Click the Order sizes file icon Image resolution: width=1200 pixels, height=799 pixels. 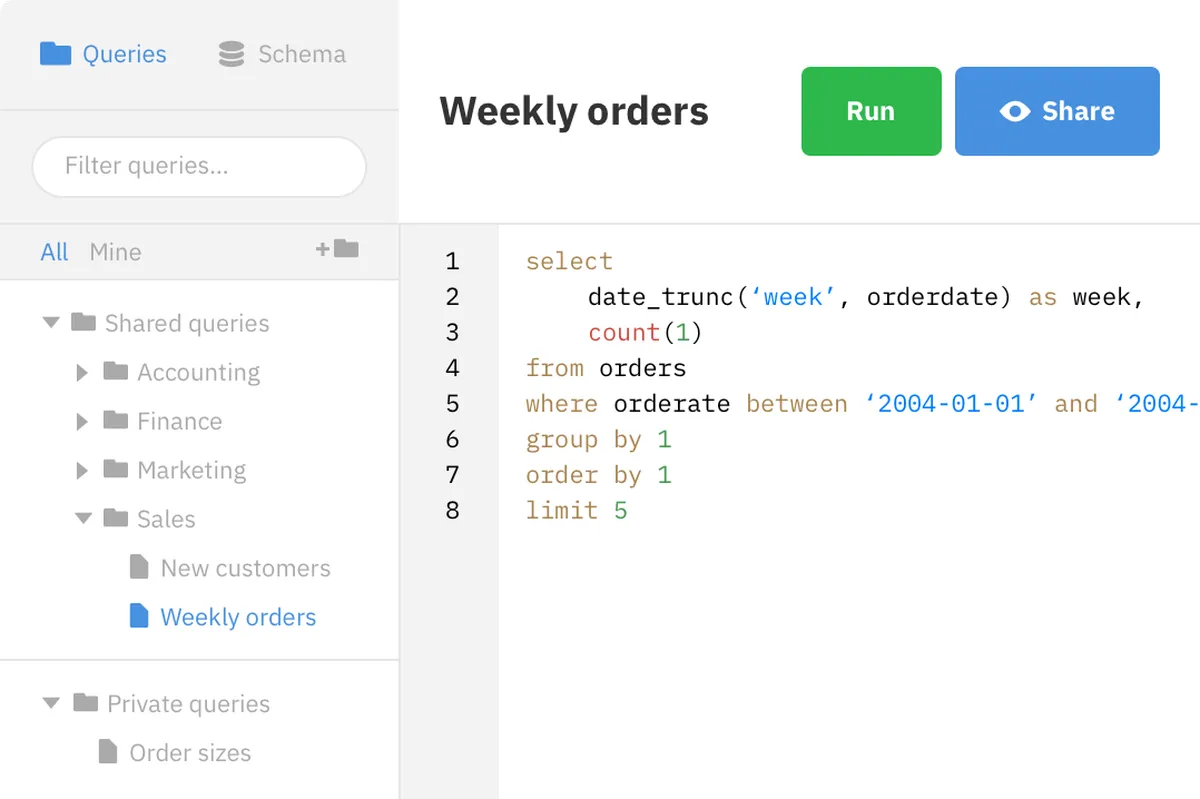click(108, 752)
